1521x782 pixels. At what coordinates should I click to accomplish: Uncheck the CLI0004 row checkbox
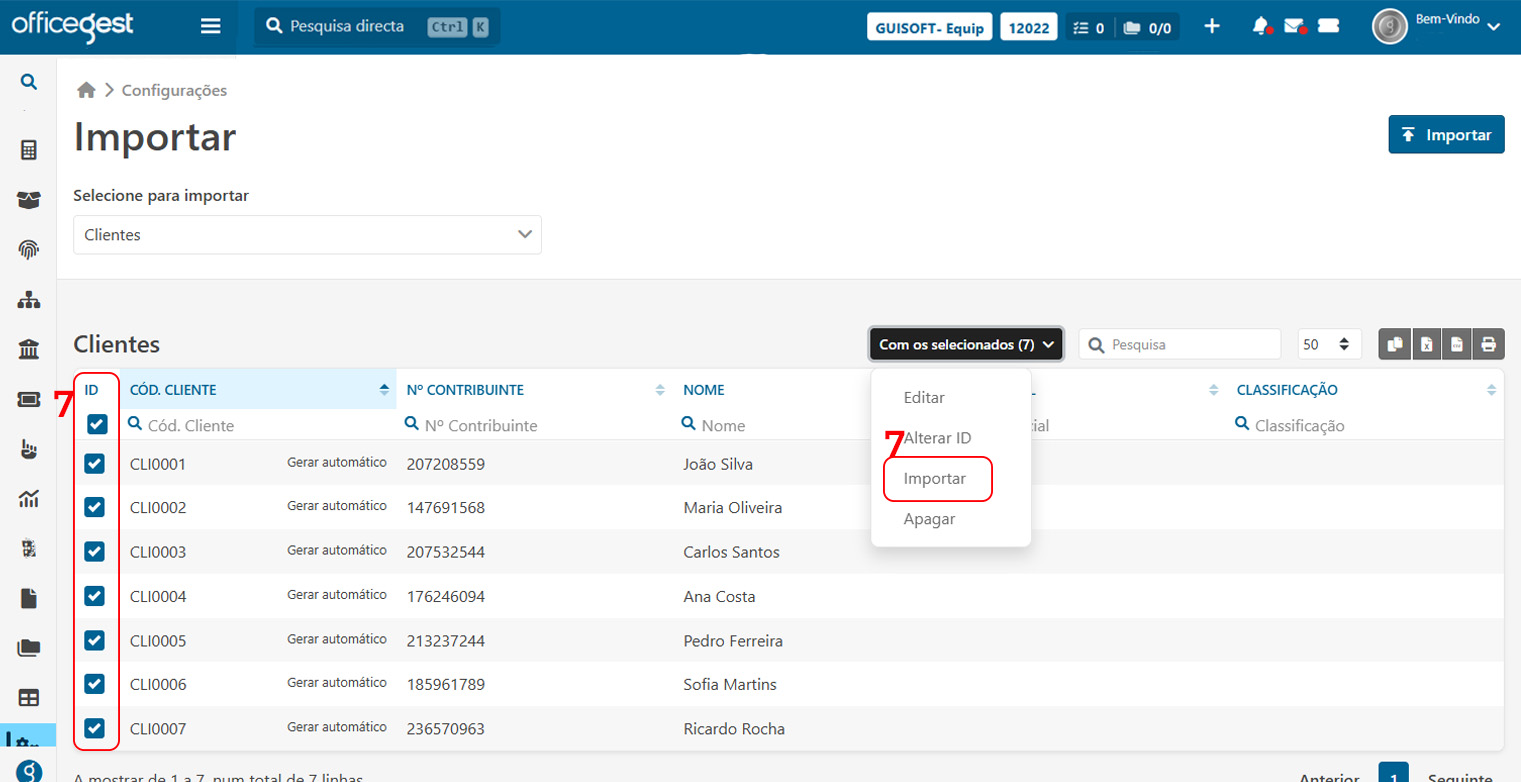point(94,596)
